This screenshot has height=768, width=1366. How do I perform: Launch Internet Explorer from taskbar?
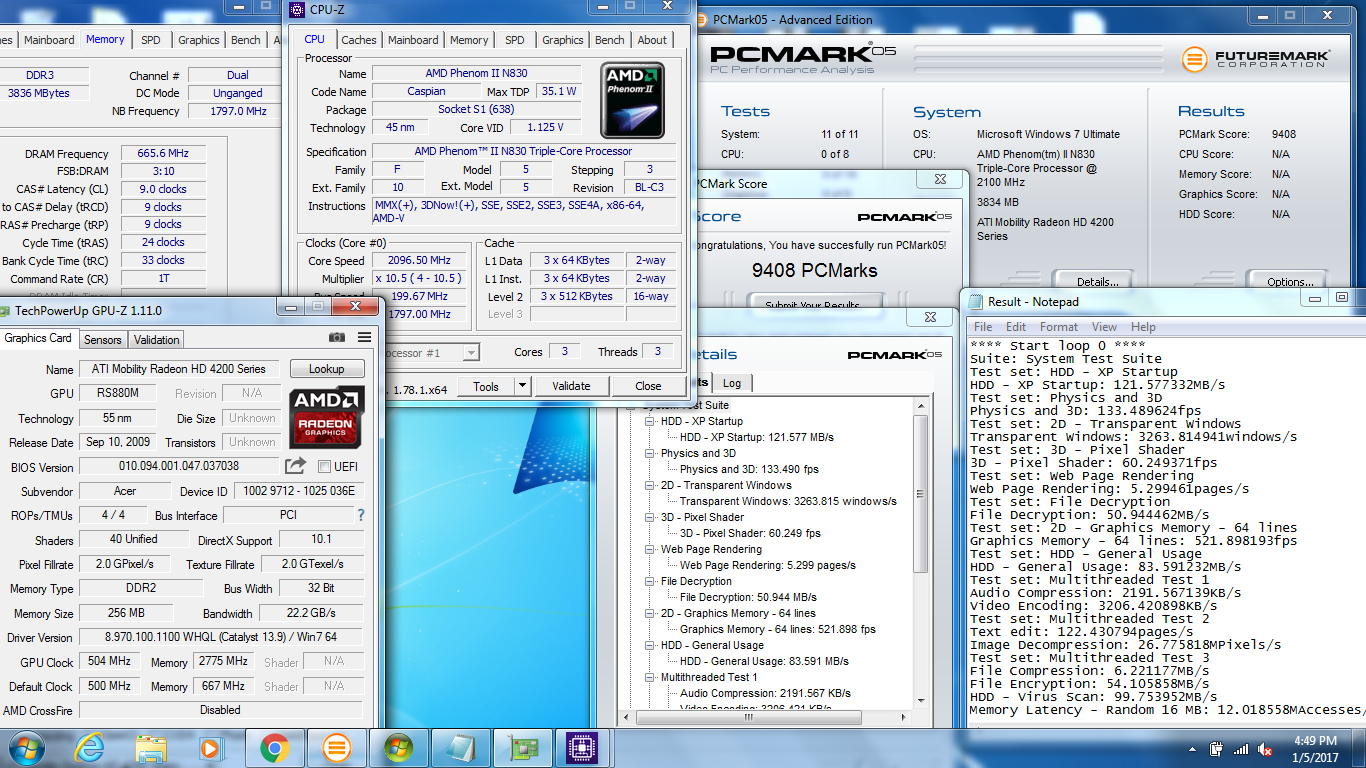click(90, 747)
